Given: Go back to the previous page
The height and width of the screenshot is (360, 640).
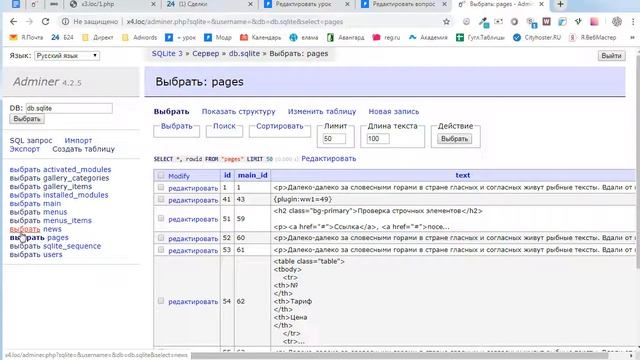Looking at the screenshot, I should pyautogui.click(x=13, y=22).
